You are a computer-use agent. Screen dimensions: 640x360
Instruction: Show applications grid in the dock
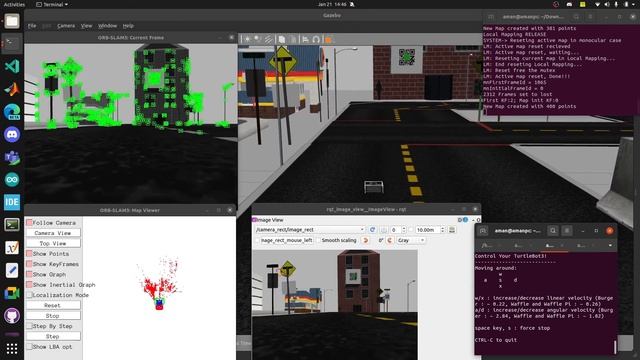pyautogui.click(x=12, y=348)
